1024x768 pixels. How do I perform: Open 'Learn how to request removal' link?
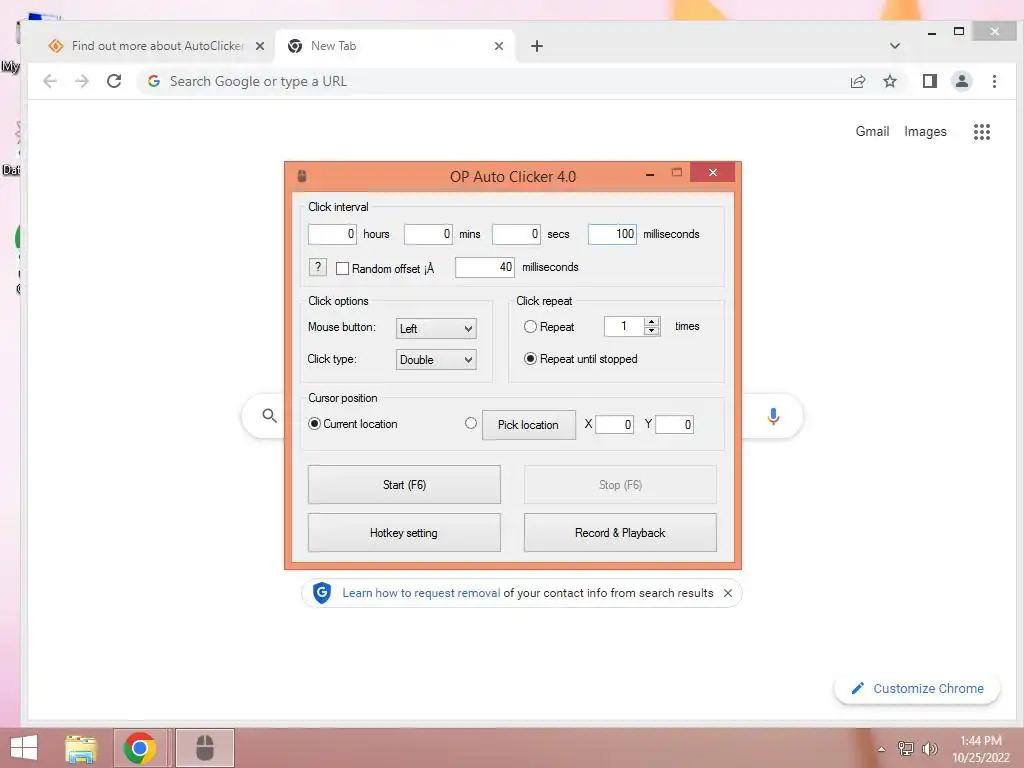coord(421,593)
